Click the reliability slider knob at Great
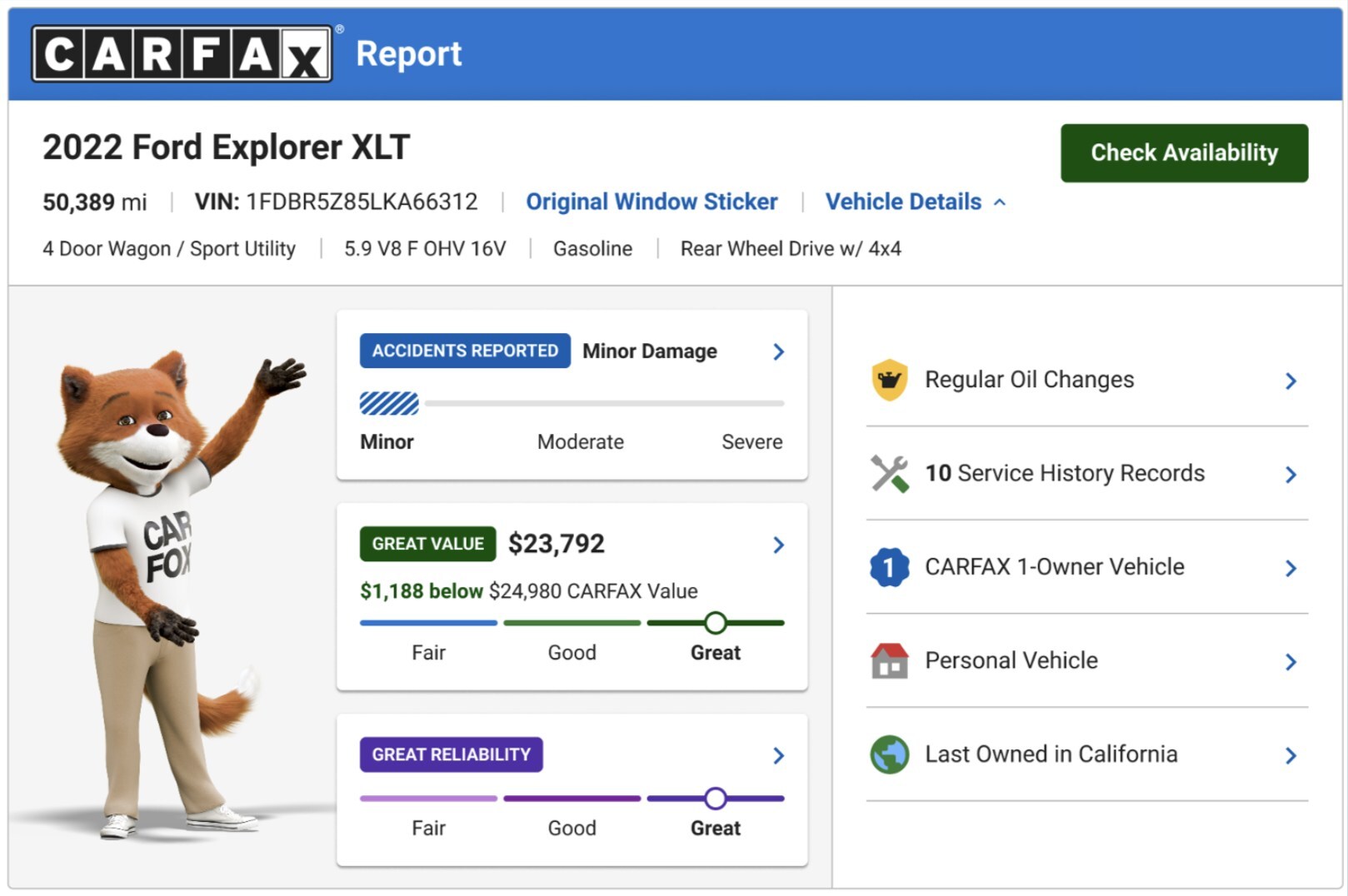This screenshot has width=1348, height=896. [715, 799]
